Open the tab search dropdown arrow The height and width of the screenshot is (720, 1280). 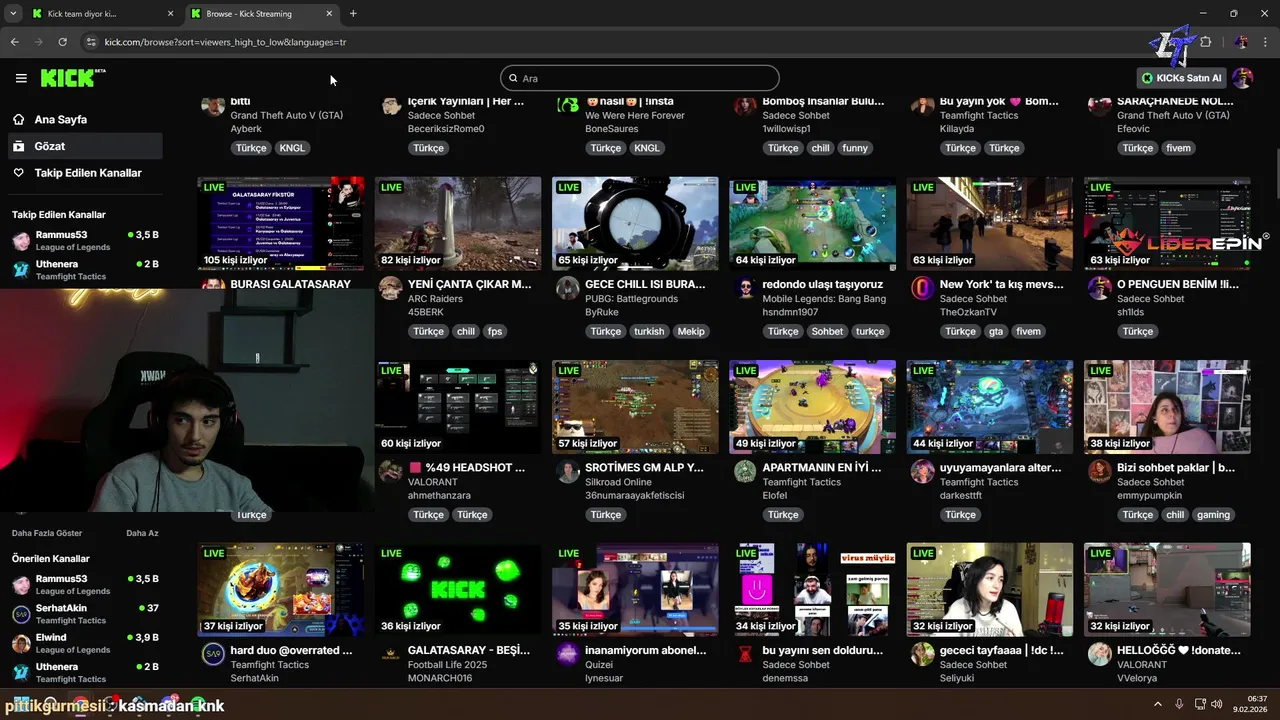[x=12, y=14]
